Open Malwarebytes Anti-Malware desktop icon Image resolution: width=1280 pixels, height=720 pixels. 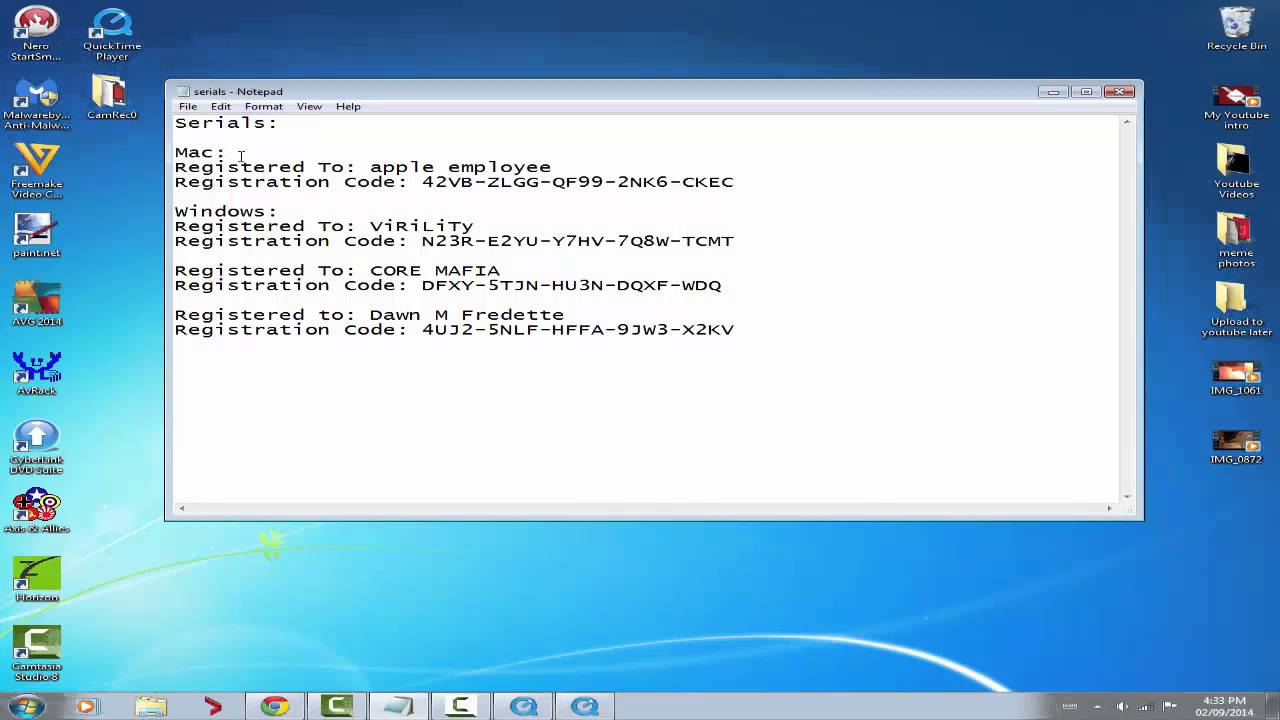tap(36, 104)
